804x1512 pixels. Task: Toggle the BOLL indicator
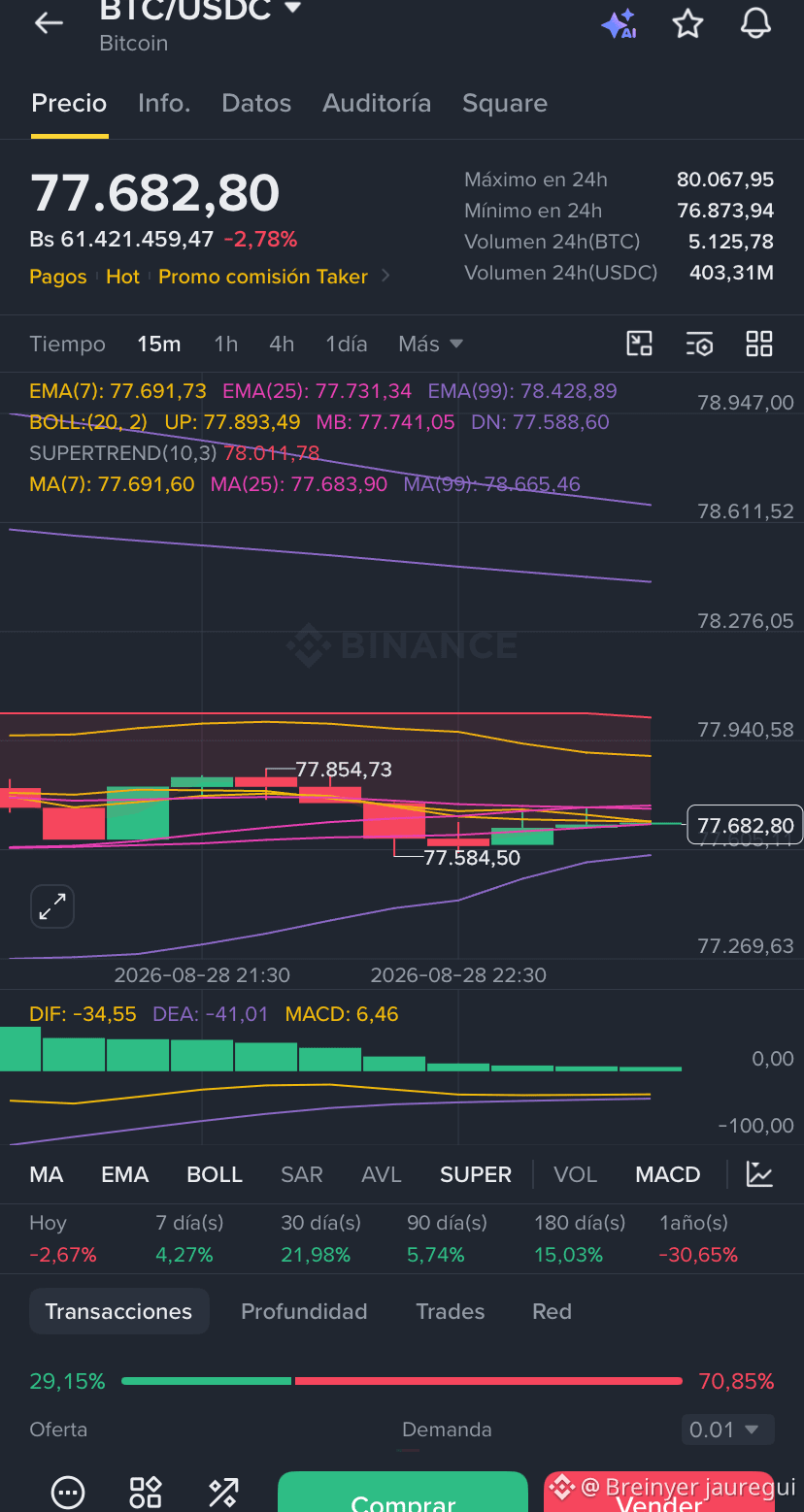[x=215, y=1174]
